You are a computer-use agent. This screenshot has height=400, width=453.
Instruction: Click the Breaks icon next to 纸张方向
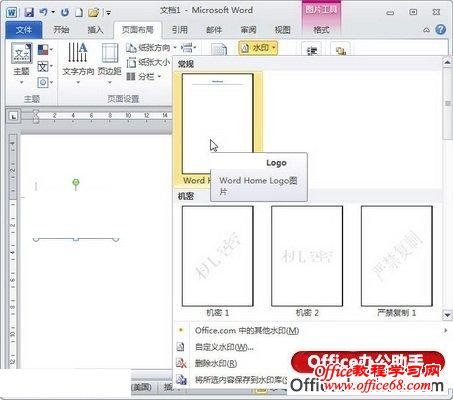tap(188, 48)
